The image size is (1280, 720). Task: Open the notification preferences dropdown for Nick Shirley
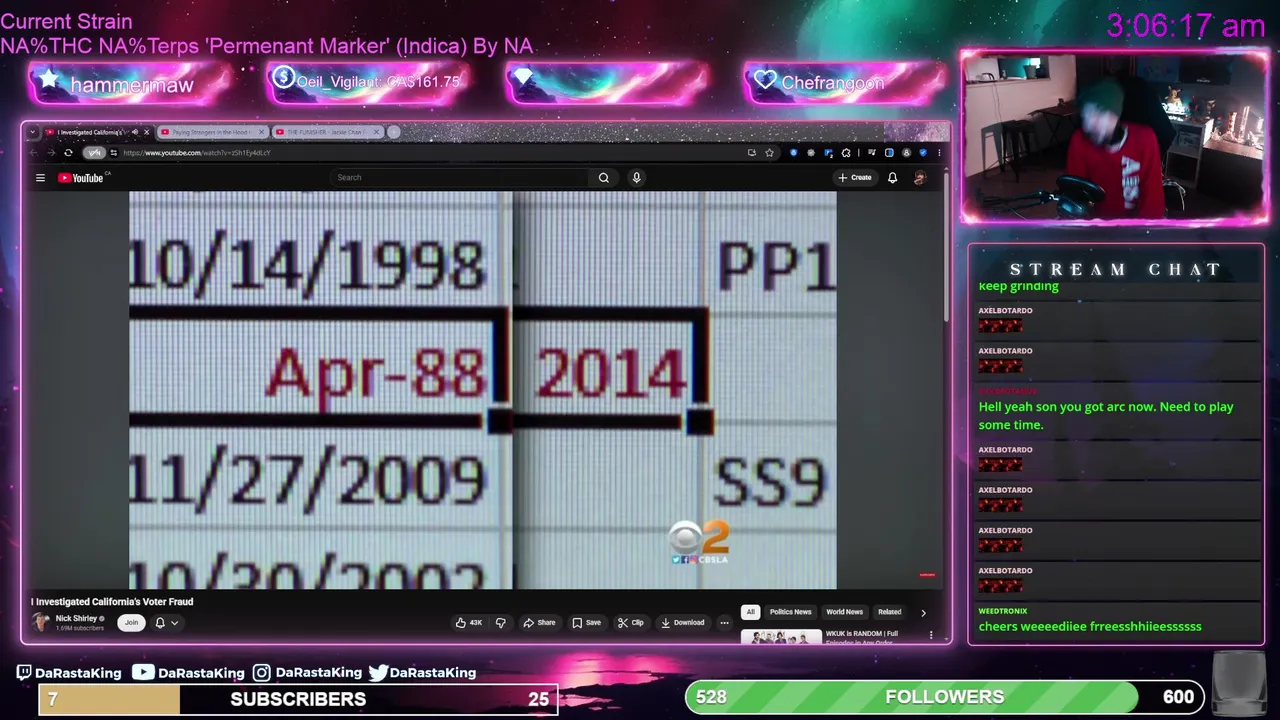click(x=166, y=622)
